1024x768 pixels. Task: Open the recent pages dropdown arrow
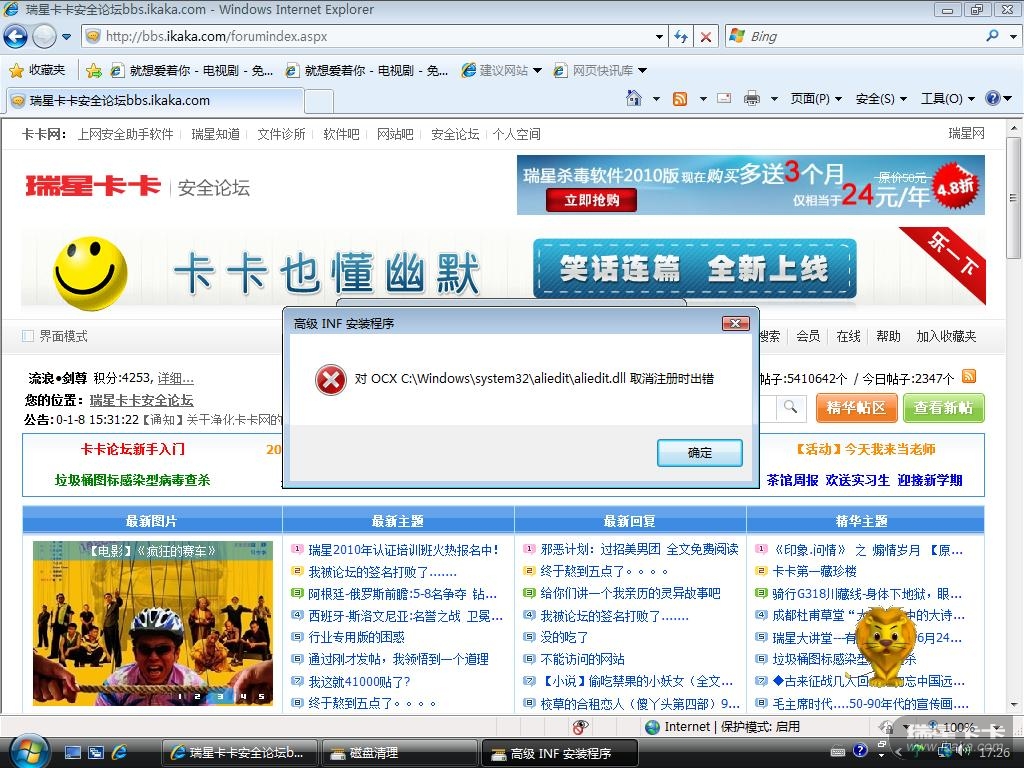point(67,37)
